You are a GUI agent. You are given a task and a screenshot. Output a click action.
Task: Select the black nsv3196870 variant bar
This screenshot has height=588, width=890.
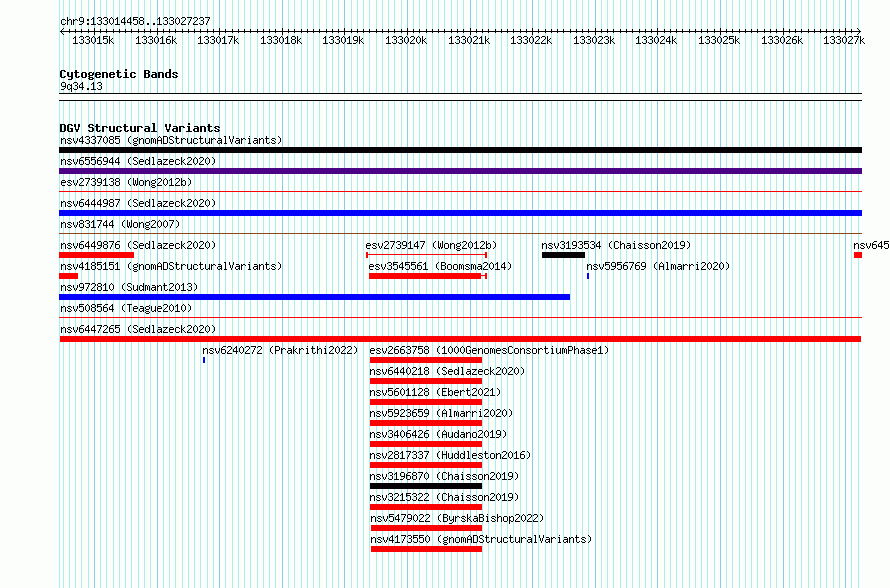pos(426,486)
